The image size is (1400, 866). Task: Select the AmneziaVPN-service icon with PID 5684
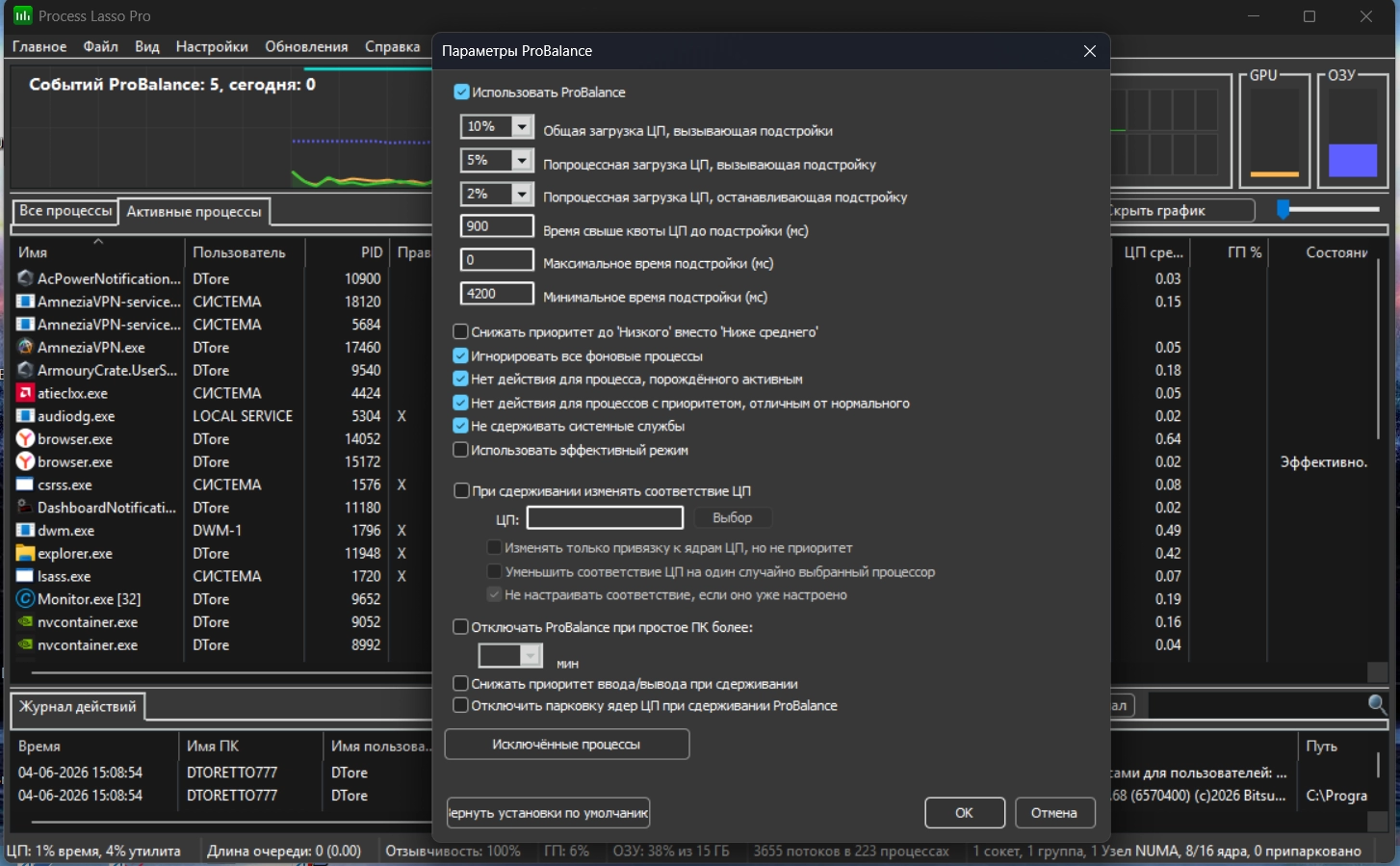coord(26,325)
